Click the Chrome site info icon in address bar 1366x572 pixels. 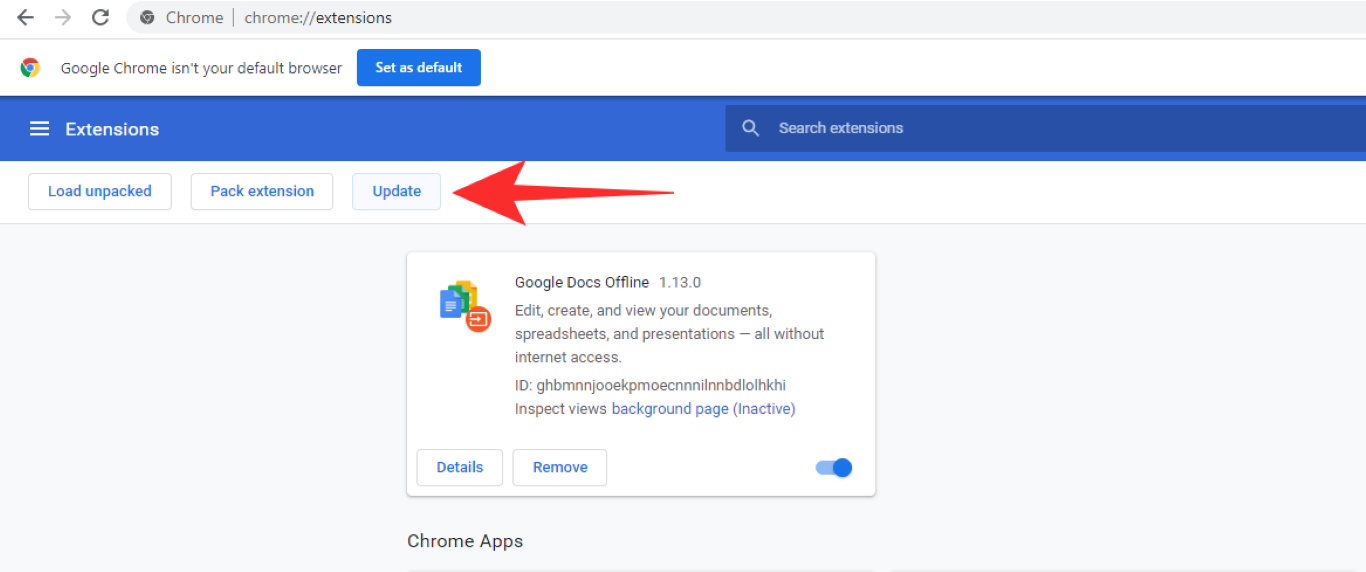point(148,18)
